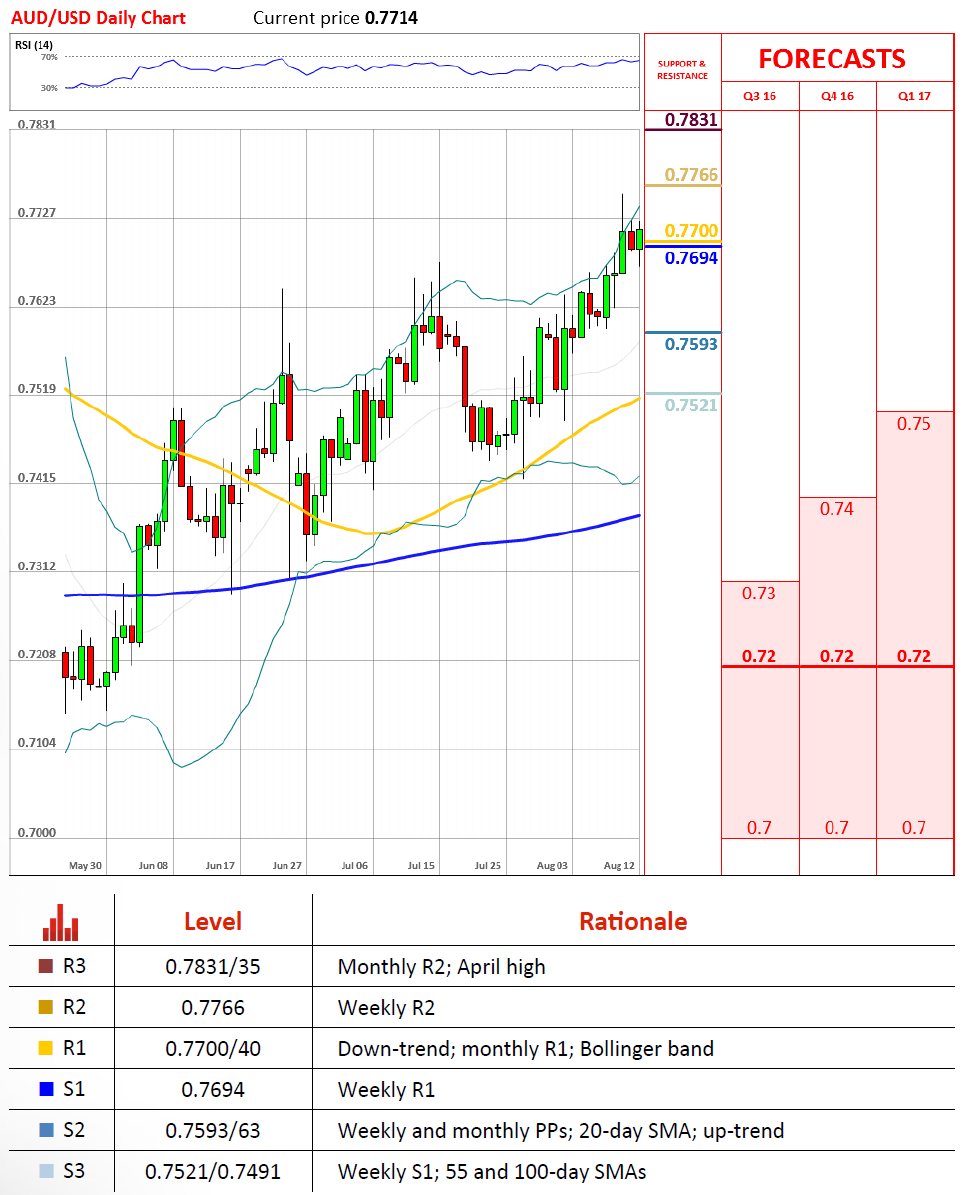Select the Q3 16 forecast column header
966x1195 pixels.
pos(759,97)
